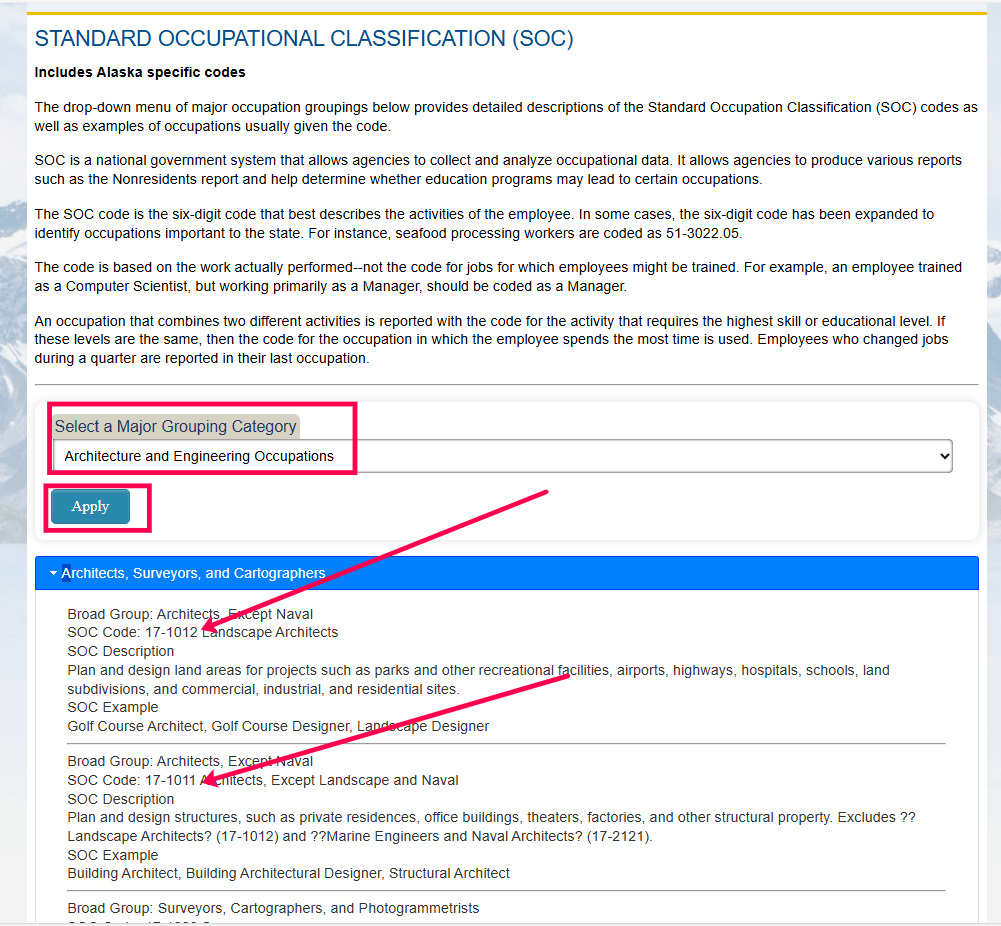Click paragraph mentioning seafood processing workers 51-3022.05
Image resolution: width=1001 pixels, height=926 pixels.
pos(484,224)
